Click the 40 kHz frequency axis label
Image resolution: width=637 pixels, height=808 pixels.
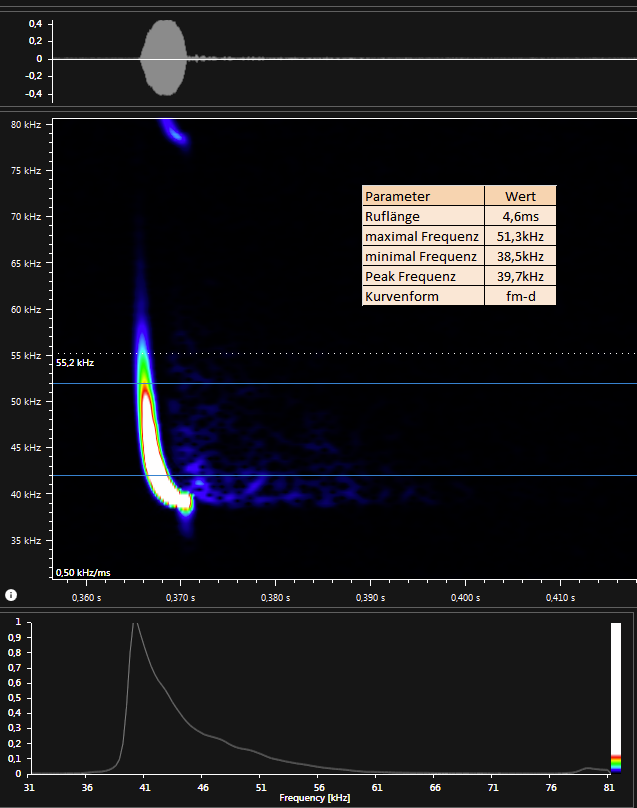(x=26, y=494)
